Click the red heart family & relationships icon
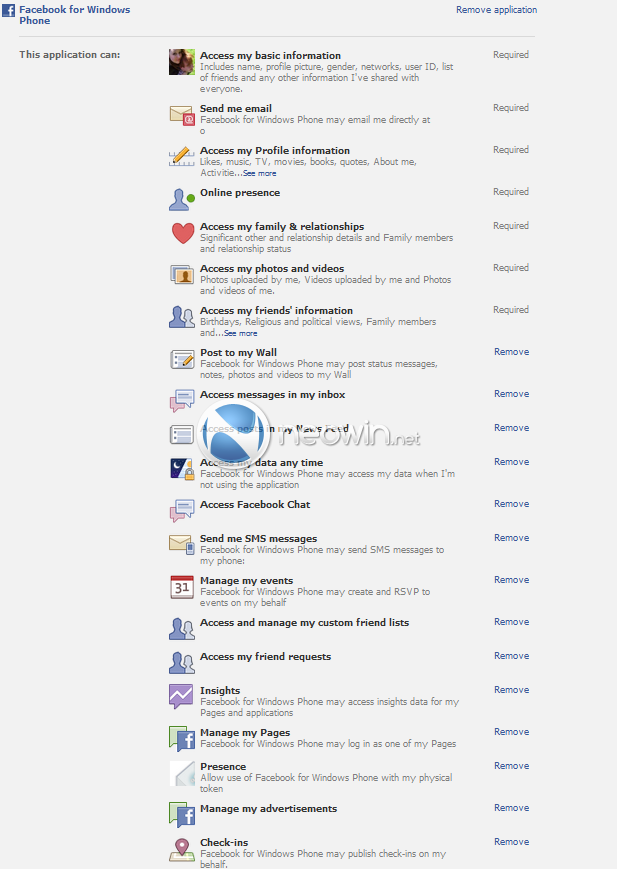Image resolution: width=617 pixels, height=869 pixels. (x=182, y=233)
